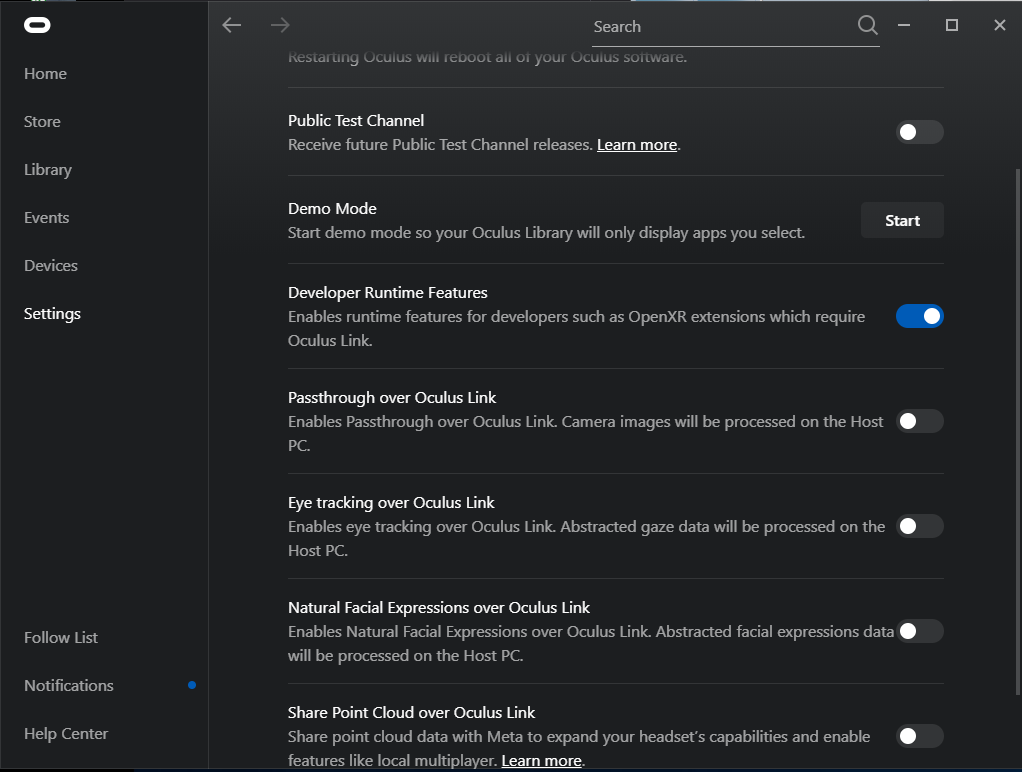Open the Home page in sidebar
This screenshot has width=1022, height=774.
(x=46, y=74)
